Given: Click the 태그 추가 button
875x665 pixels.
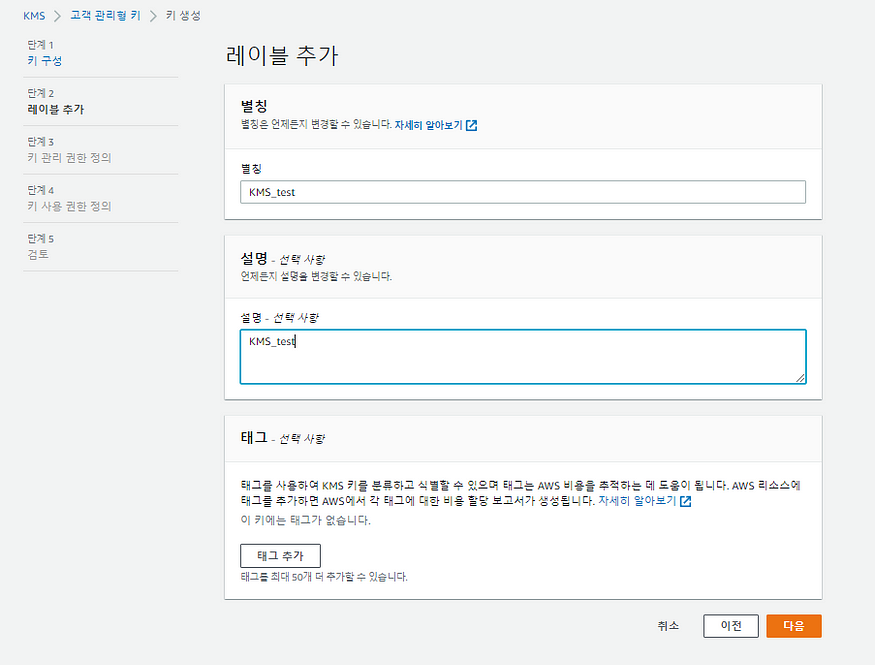Looking at the screenshot, I should coord(280,556).
